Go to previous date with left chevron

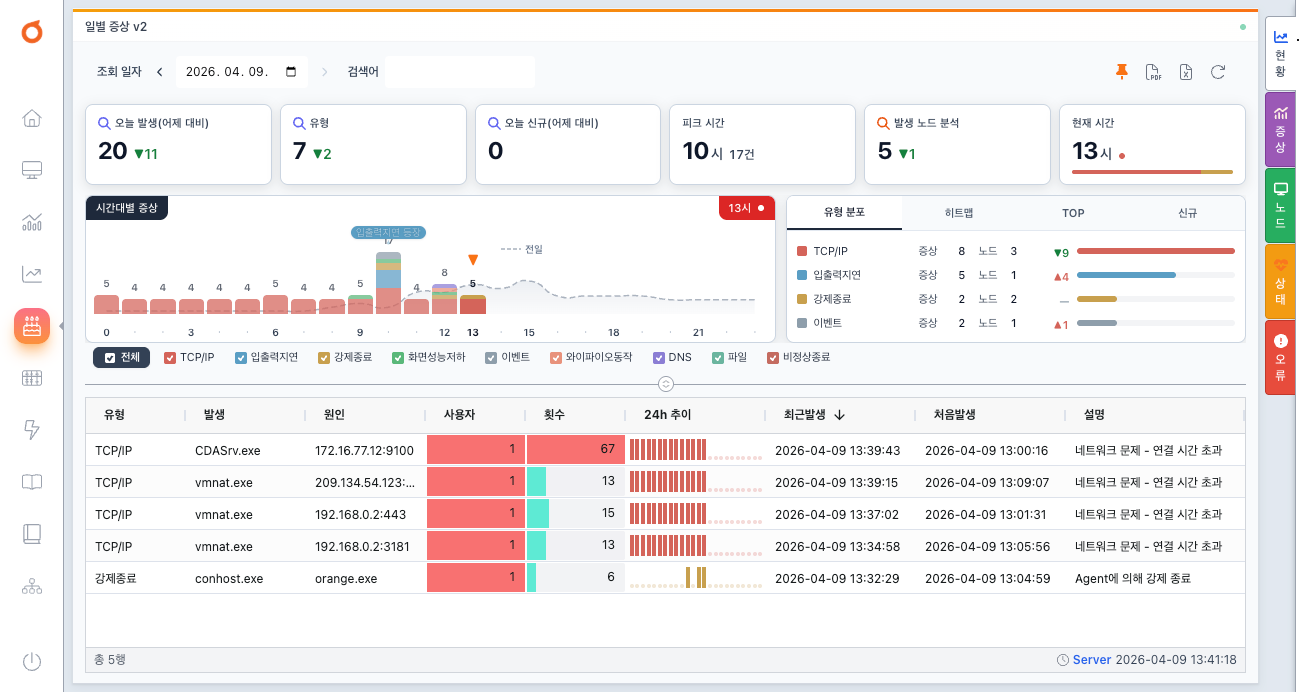pyautogui.click(x=159, y=72)
